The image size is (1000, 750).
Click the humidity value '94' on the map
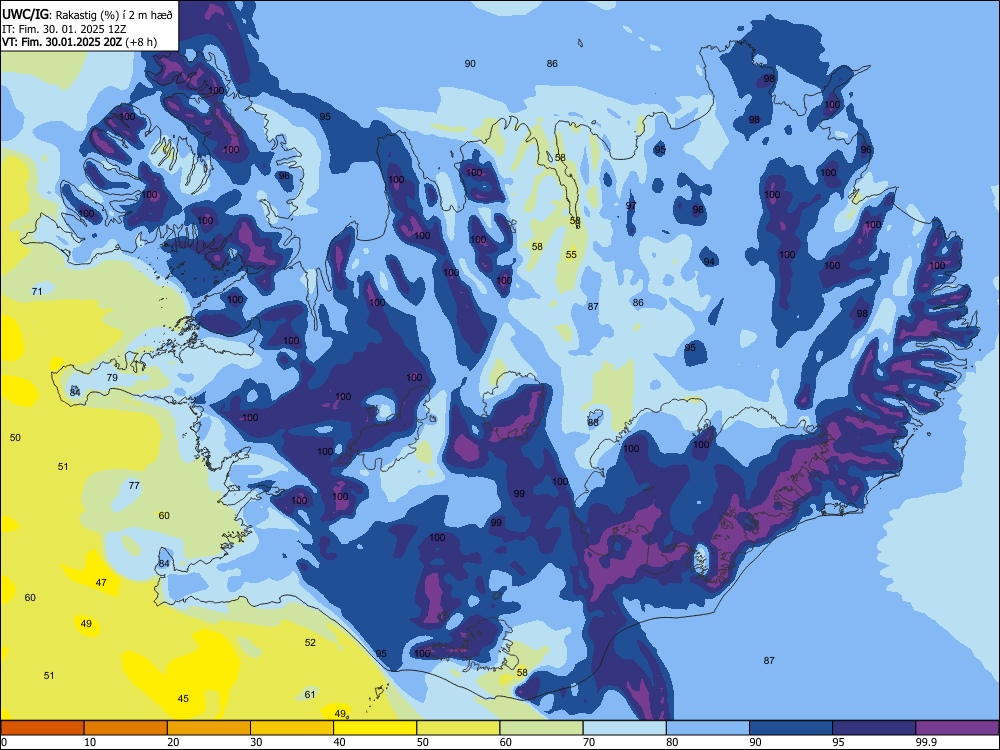click(709, 261)
